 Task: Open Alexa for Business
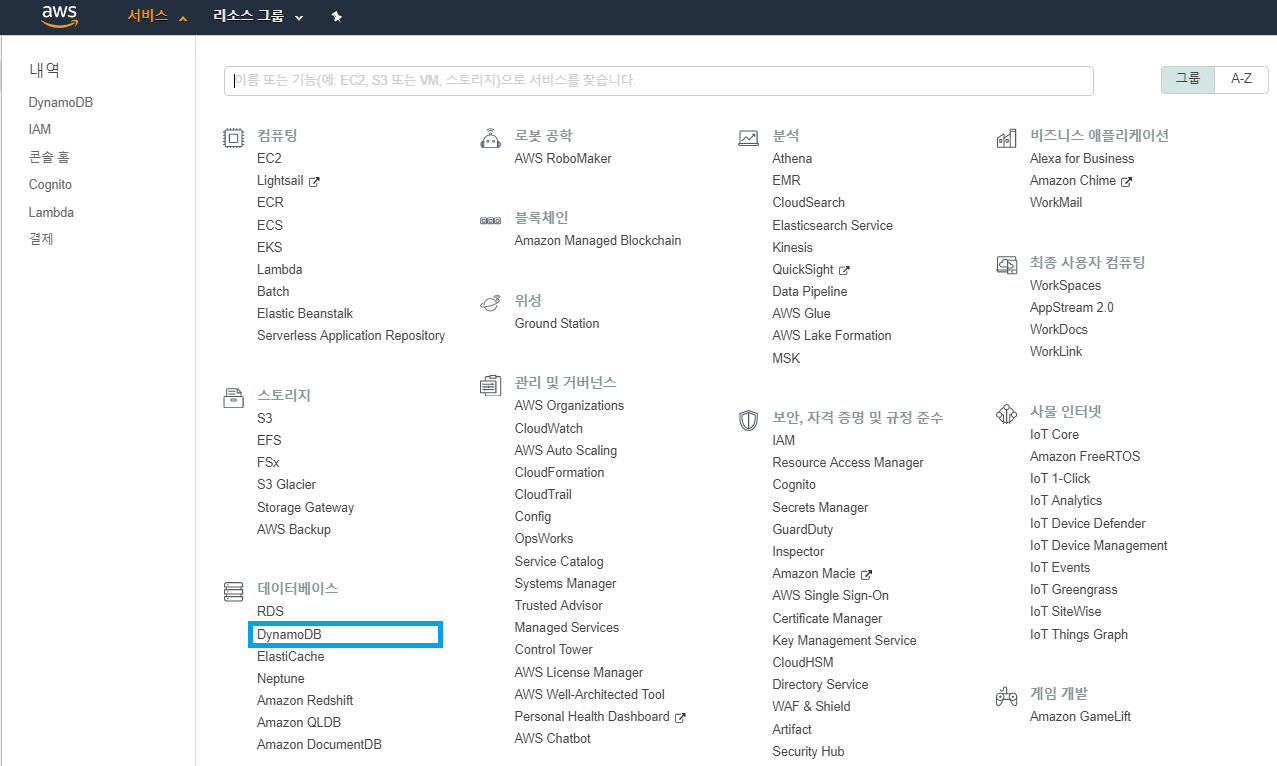[x=1082, y=159]
